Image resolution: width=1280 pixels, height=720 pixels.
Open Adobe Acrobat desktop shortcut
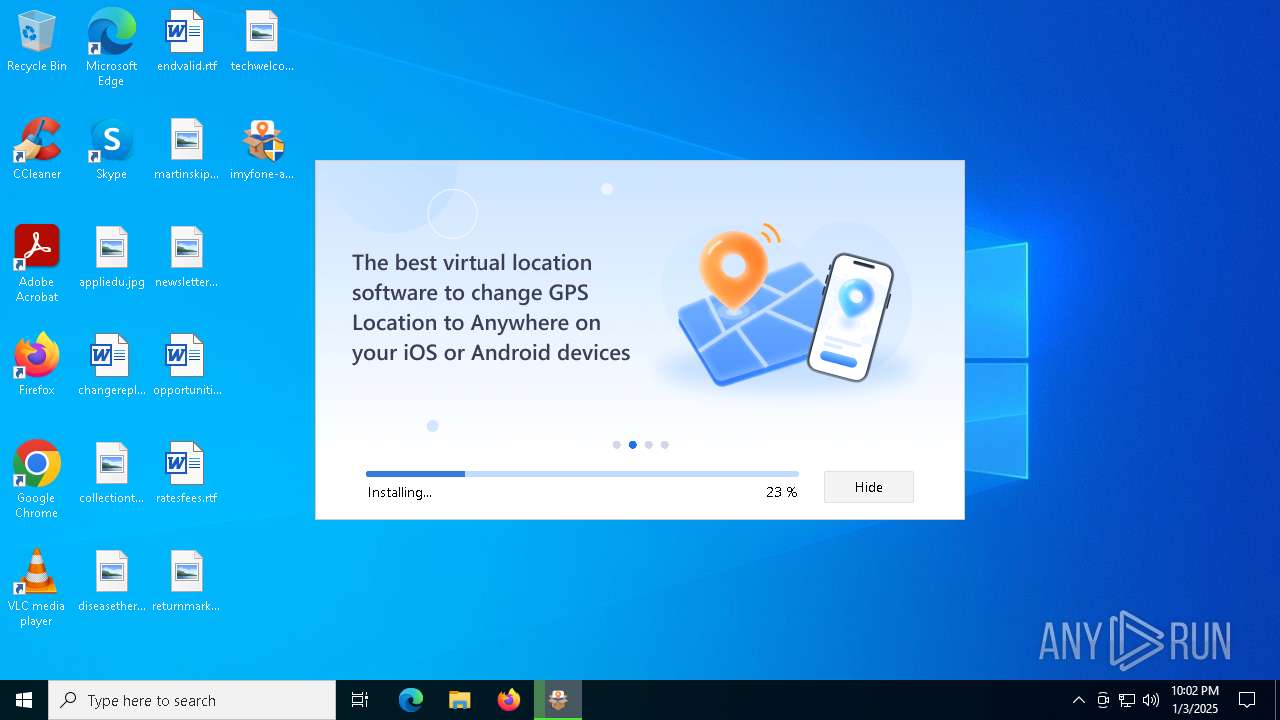37,264
